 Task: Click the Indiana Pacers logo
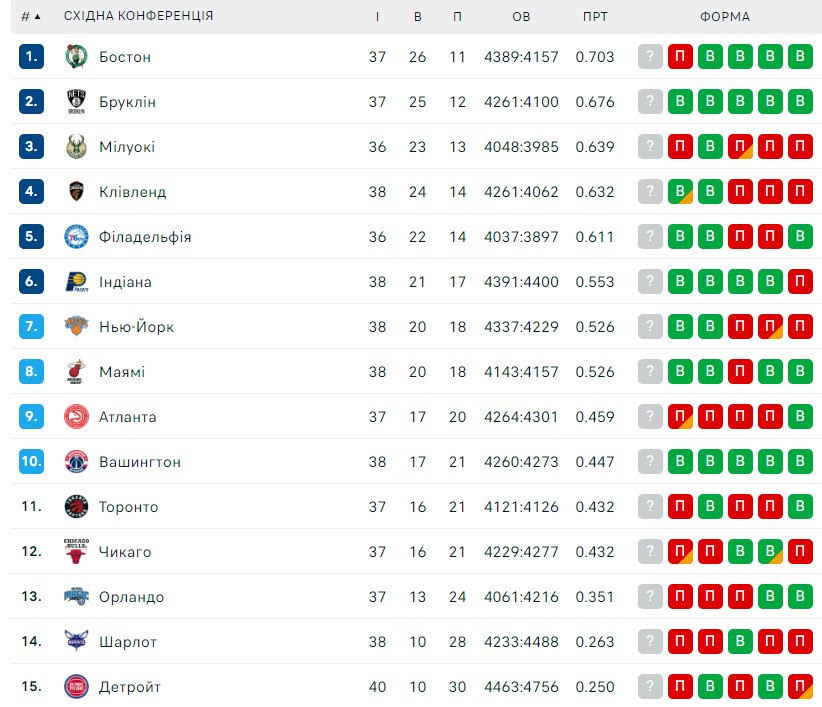[x=76, y=282]
